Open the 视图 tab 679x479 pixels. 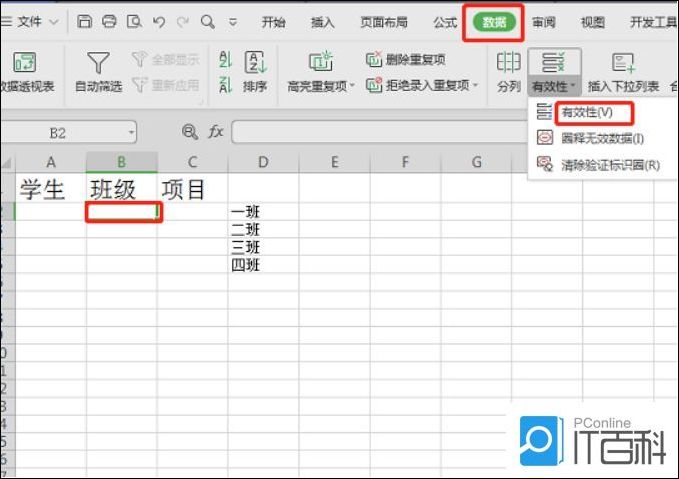pos(593,22)
